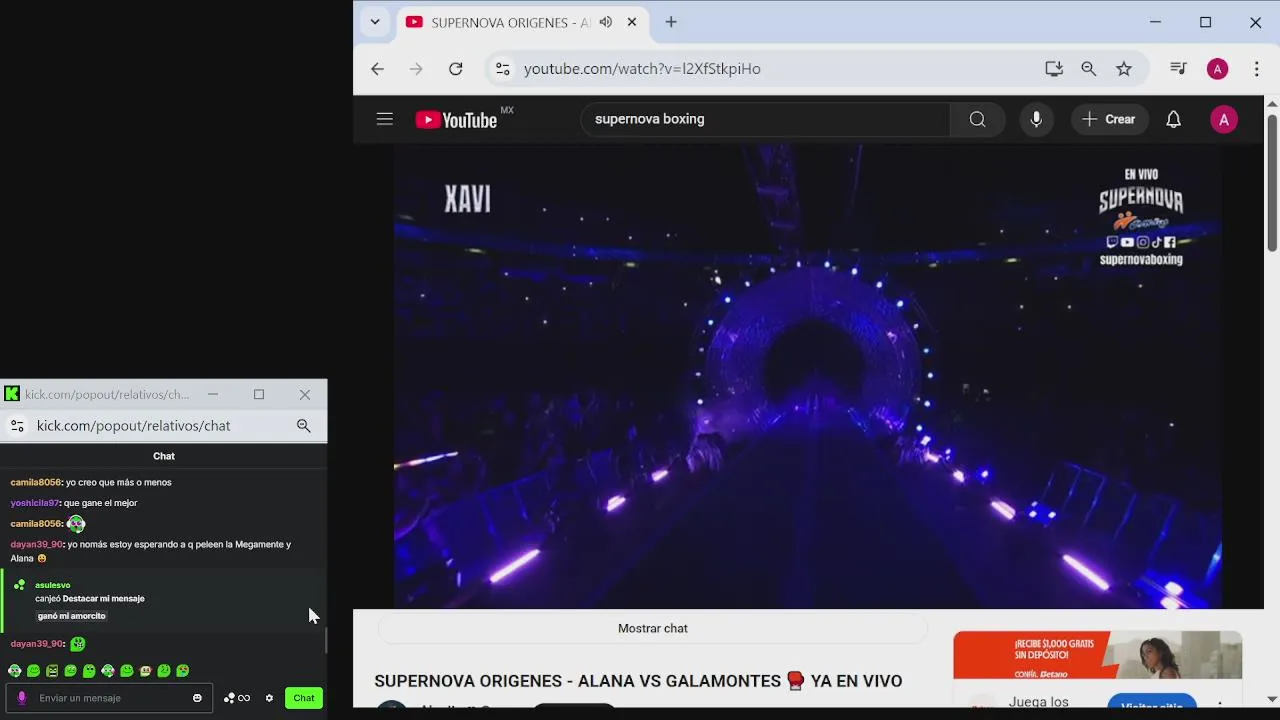Image resolution: width=1280 pixels, height=720 pixels.
Task: Select the kick.com/popout/relativos/chat URL
Action: [x=134, y=426]
